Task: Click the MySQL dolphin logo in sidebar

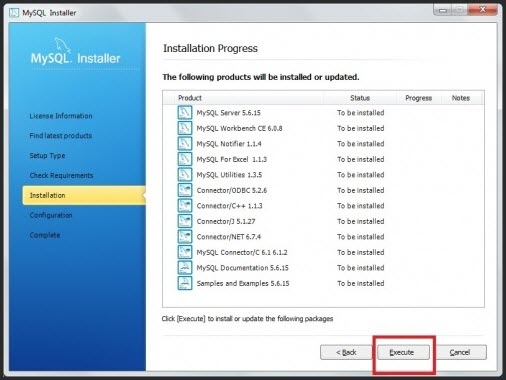Action: click(x=63, y=45)
